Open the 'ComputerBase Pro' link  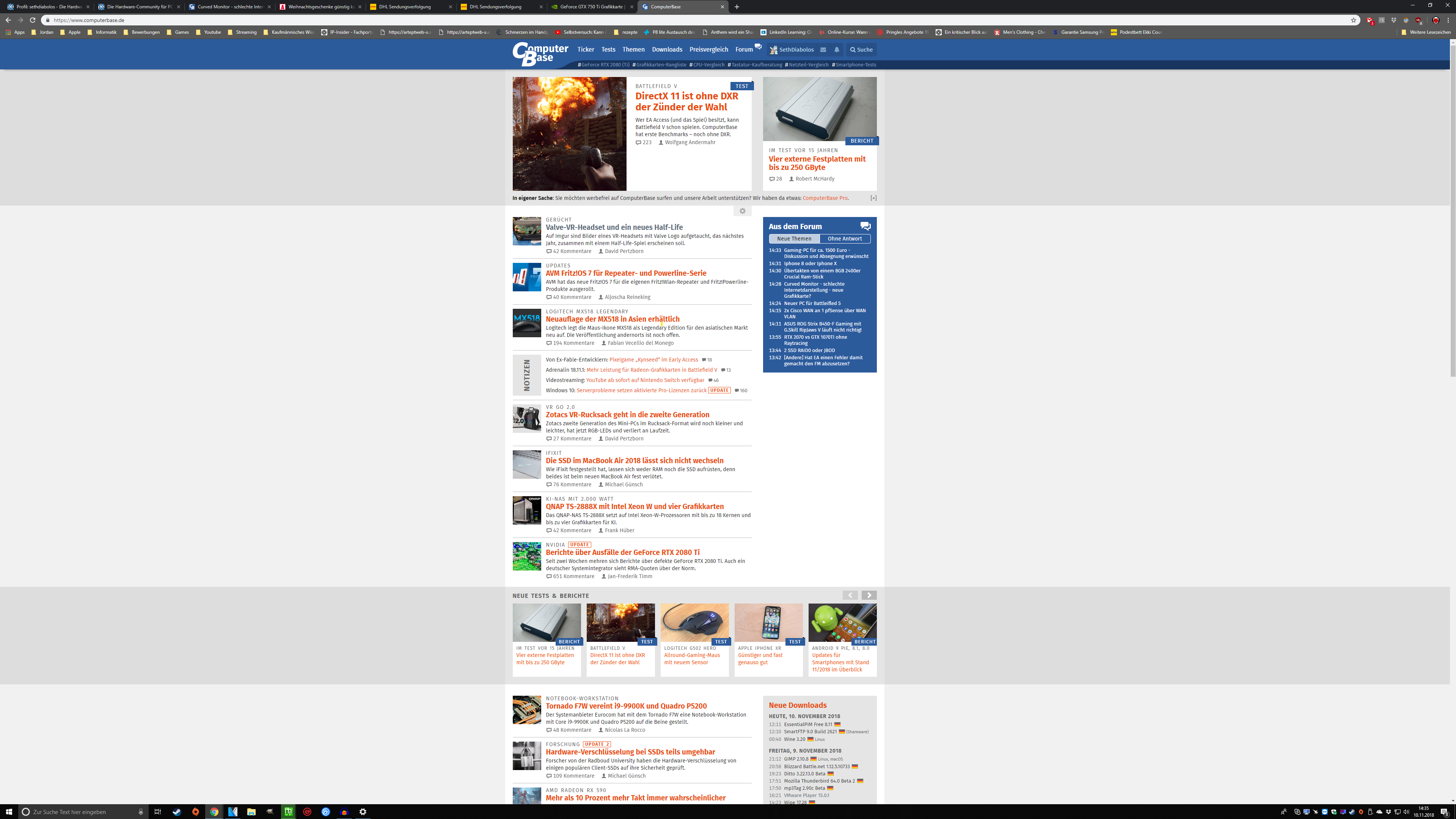click(825, 198)
